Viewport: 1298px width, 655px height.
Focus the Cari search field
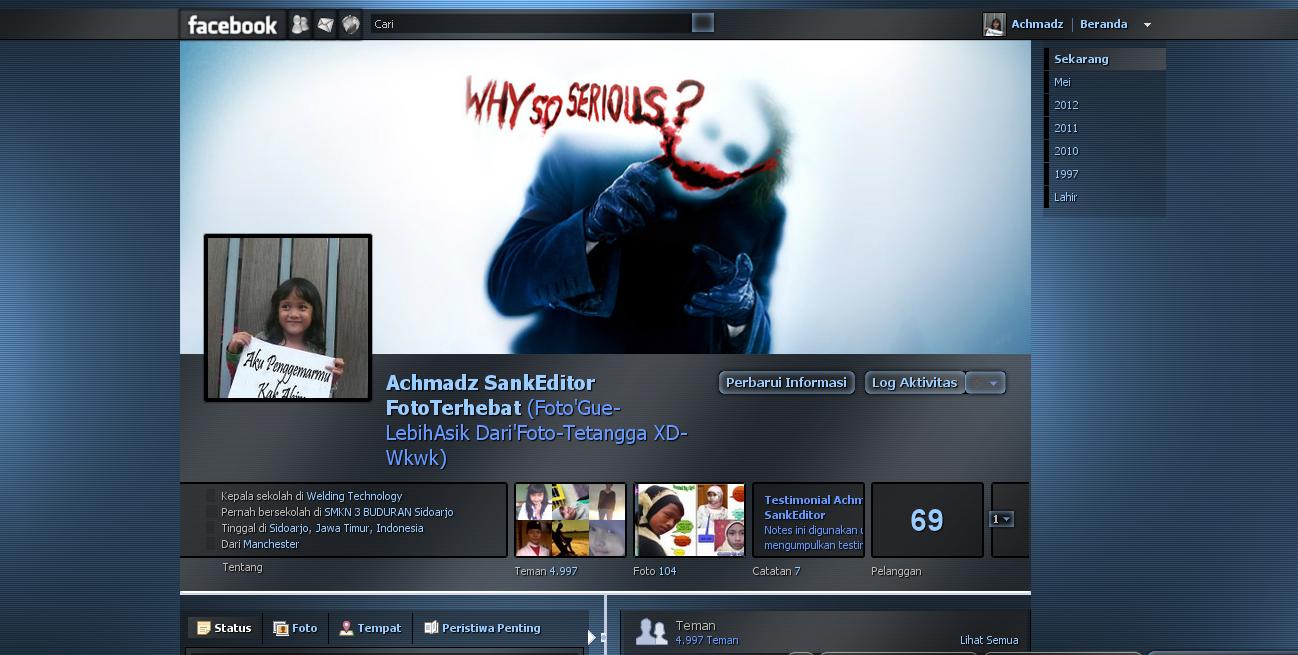[531, 23]
